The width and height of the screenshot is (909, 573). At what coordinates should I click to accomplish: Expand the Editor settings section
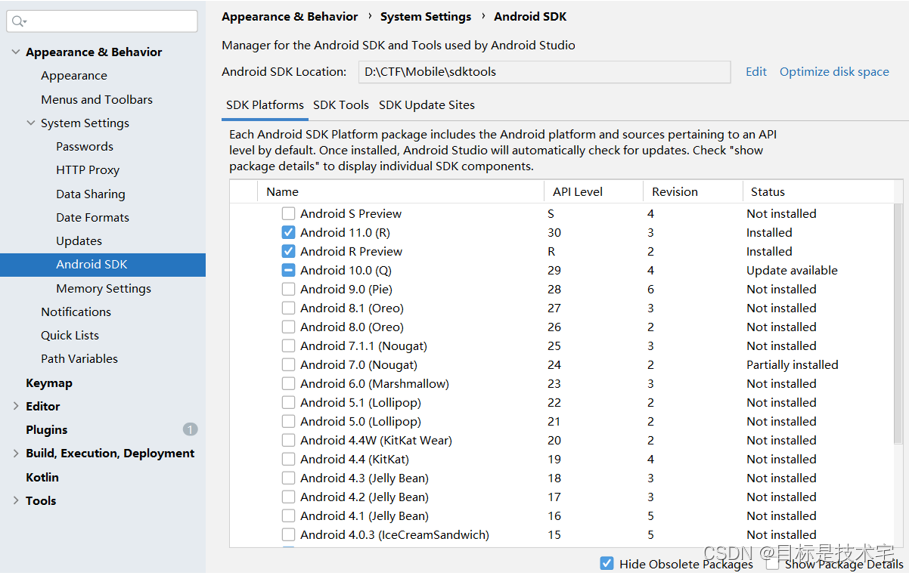click(15, 406)
